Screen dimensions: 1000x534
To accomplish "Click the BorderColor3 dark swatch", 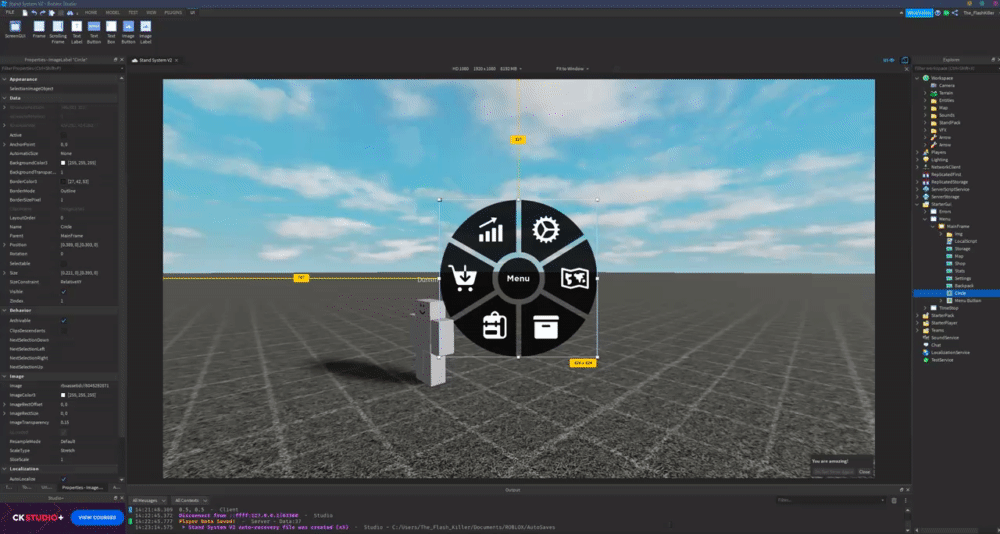I will point(62,181).
